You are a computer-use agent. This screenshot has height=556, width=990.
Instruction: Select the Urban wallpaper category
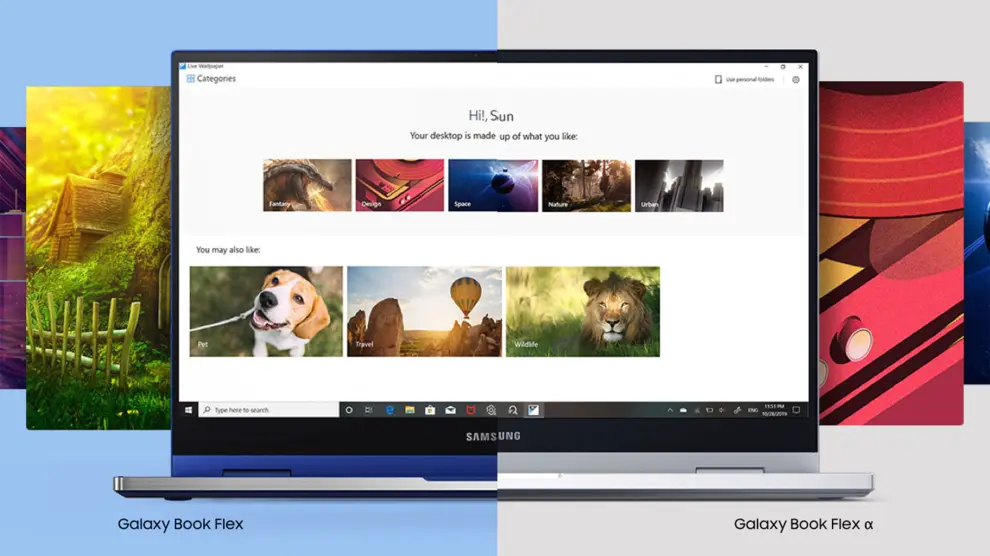(x=679, y=186)
